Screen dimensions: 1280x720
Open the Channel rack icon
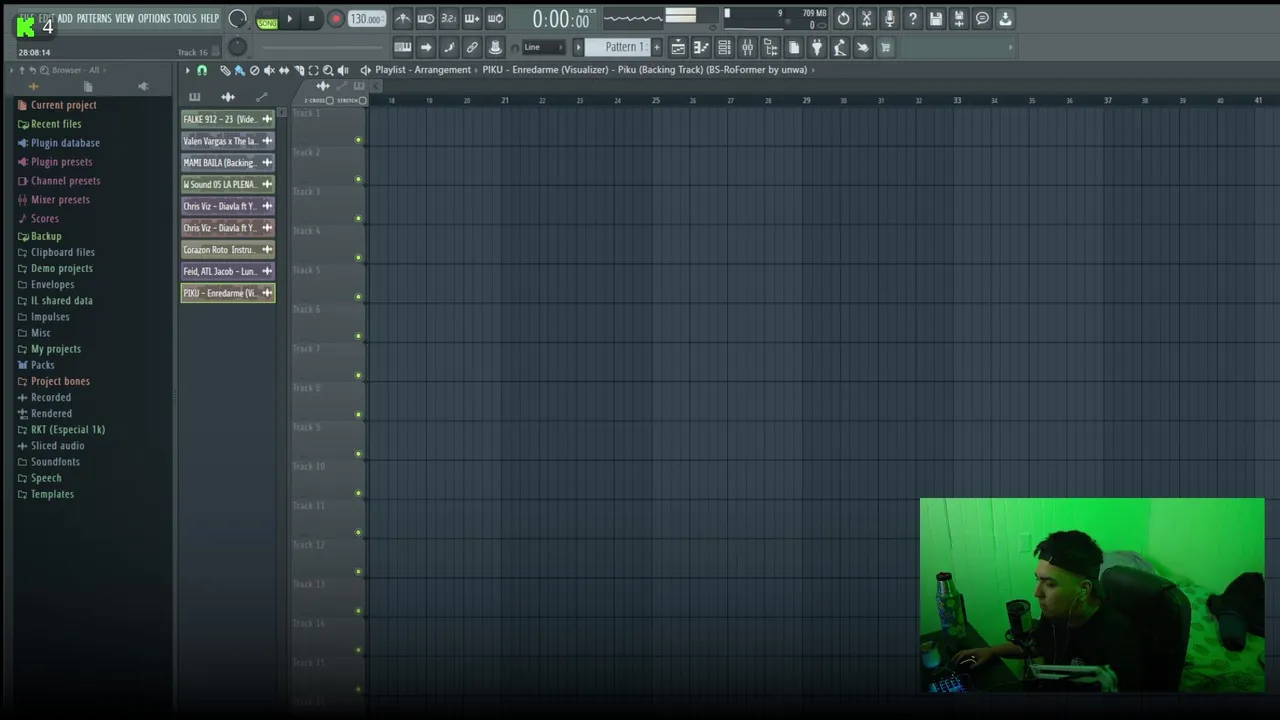coord(724,47)
